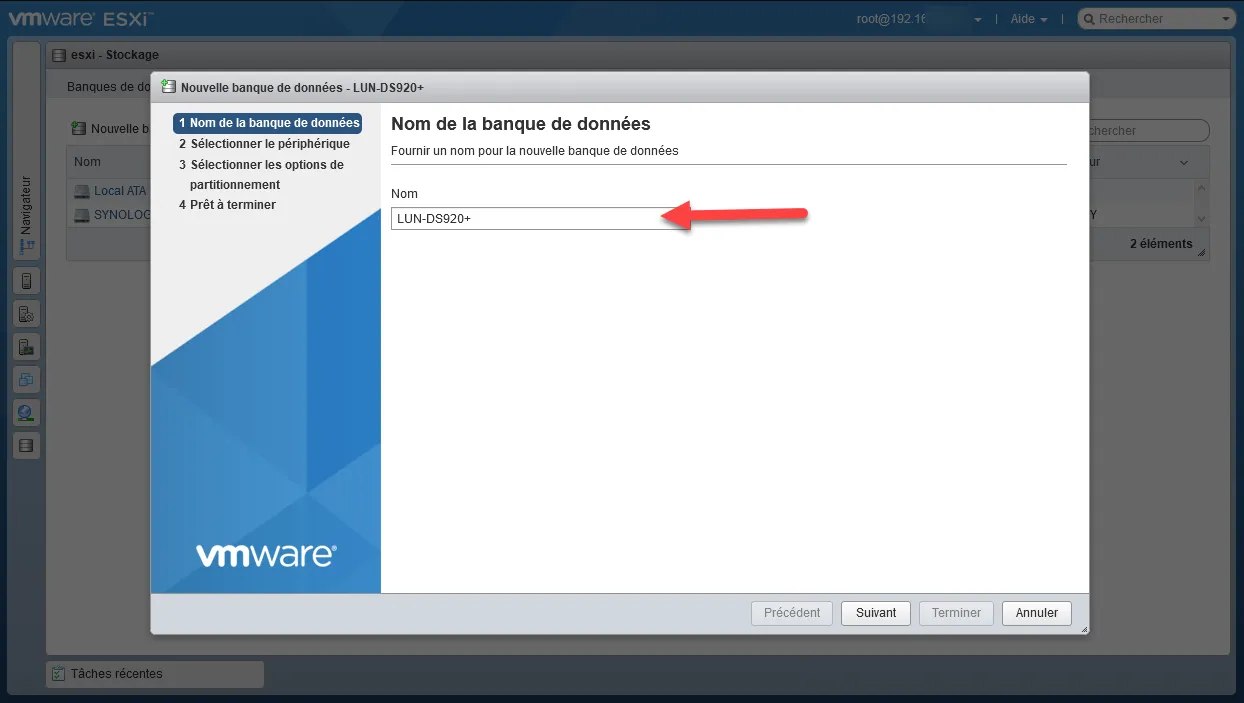1244x703 pixels.
Task: Click the search magnifier icon in header
Action: pyautogui.click(x=1089, y=19)
